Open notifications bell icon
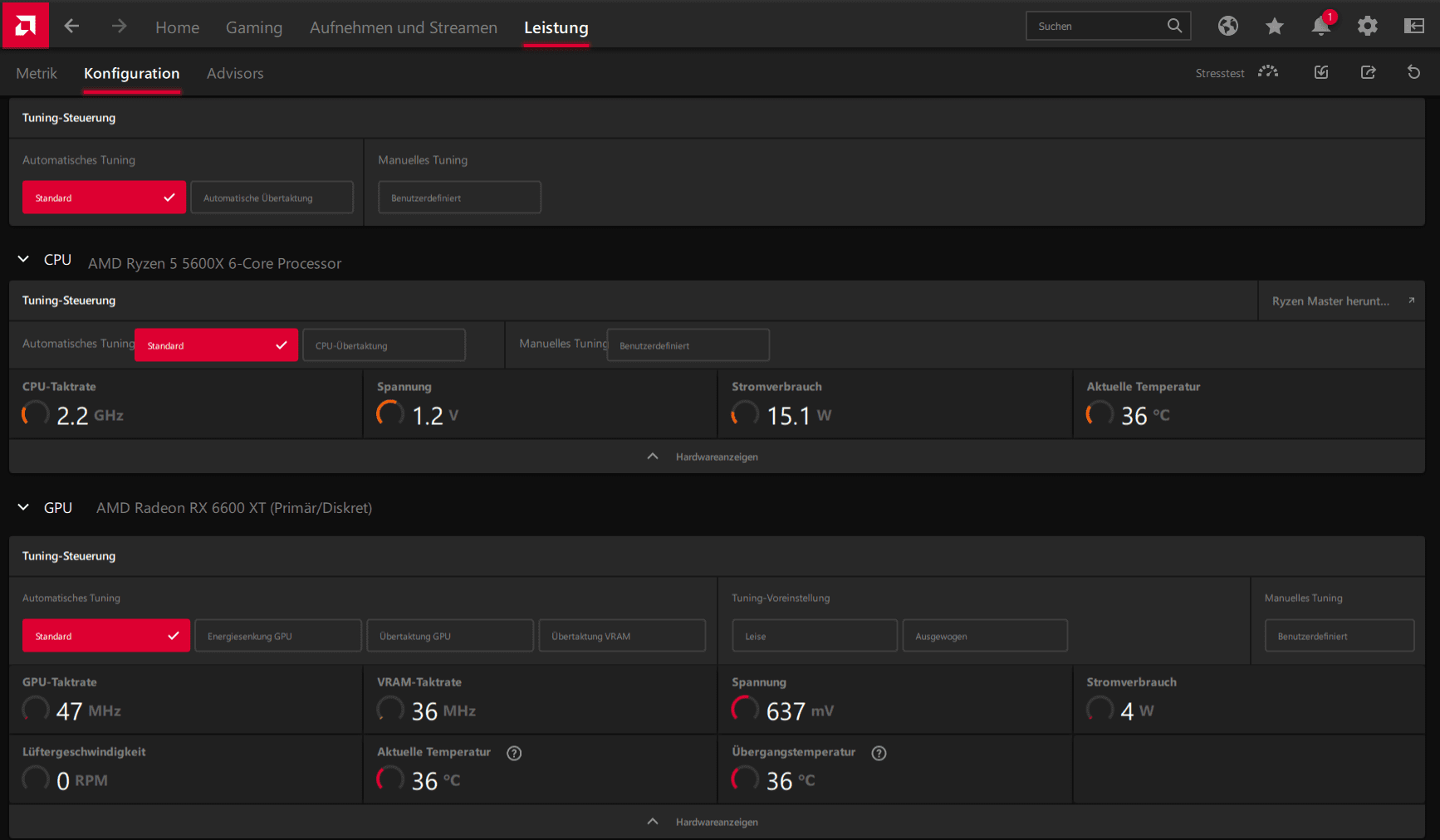 pos(1321,26)
